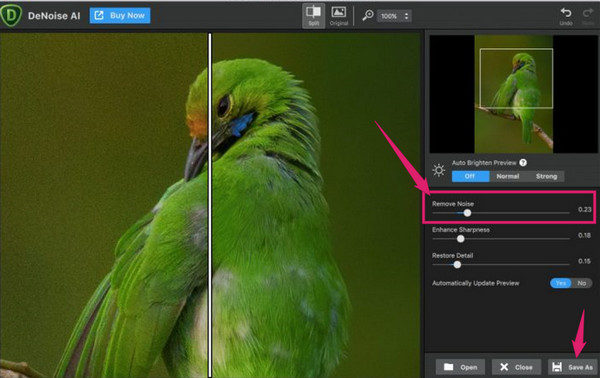600x378 pixels.
Task: Click the Automatically Update Preview label
Action: point(476,283)
